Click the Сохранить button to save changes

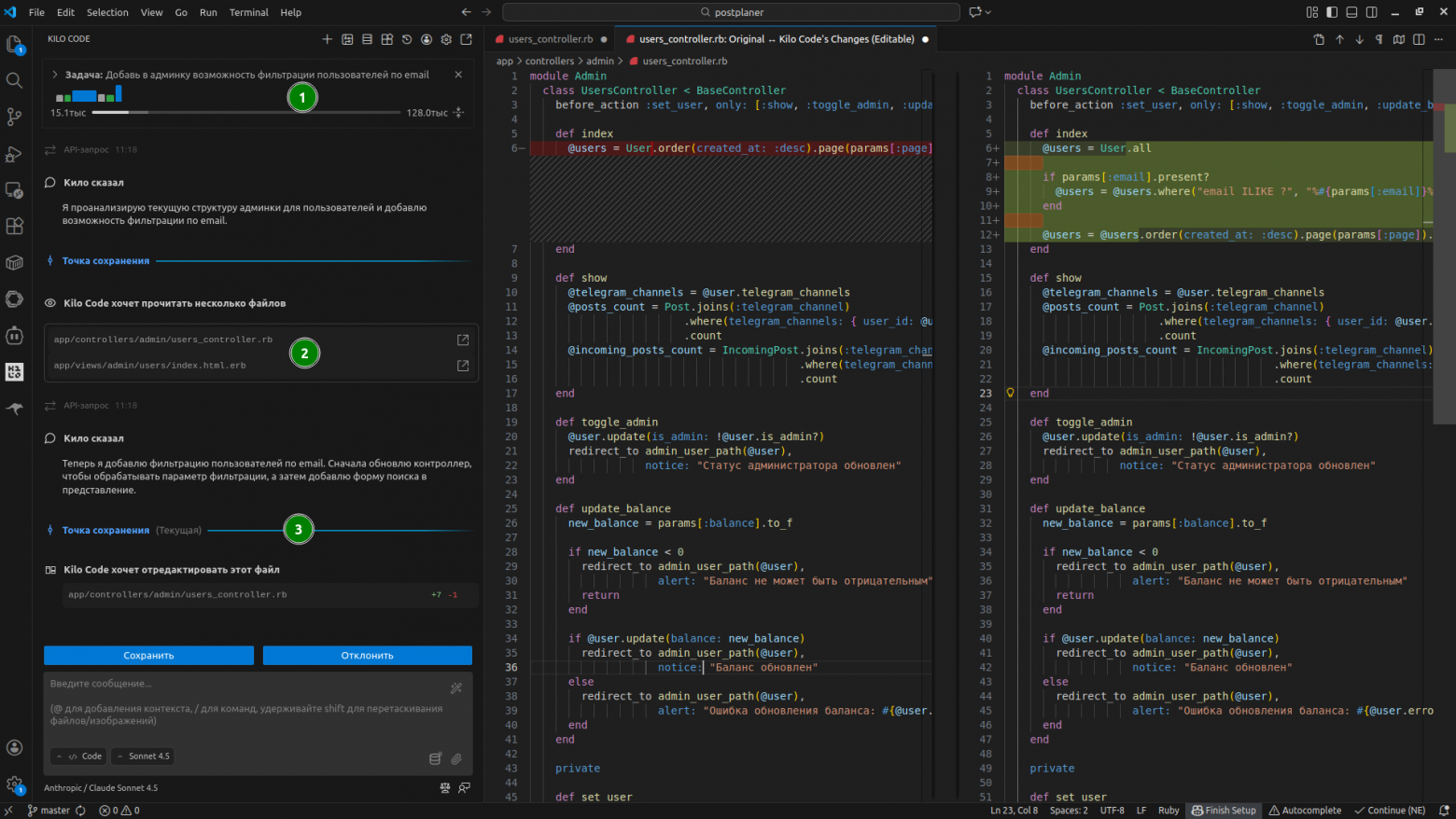(147, 656)
